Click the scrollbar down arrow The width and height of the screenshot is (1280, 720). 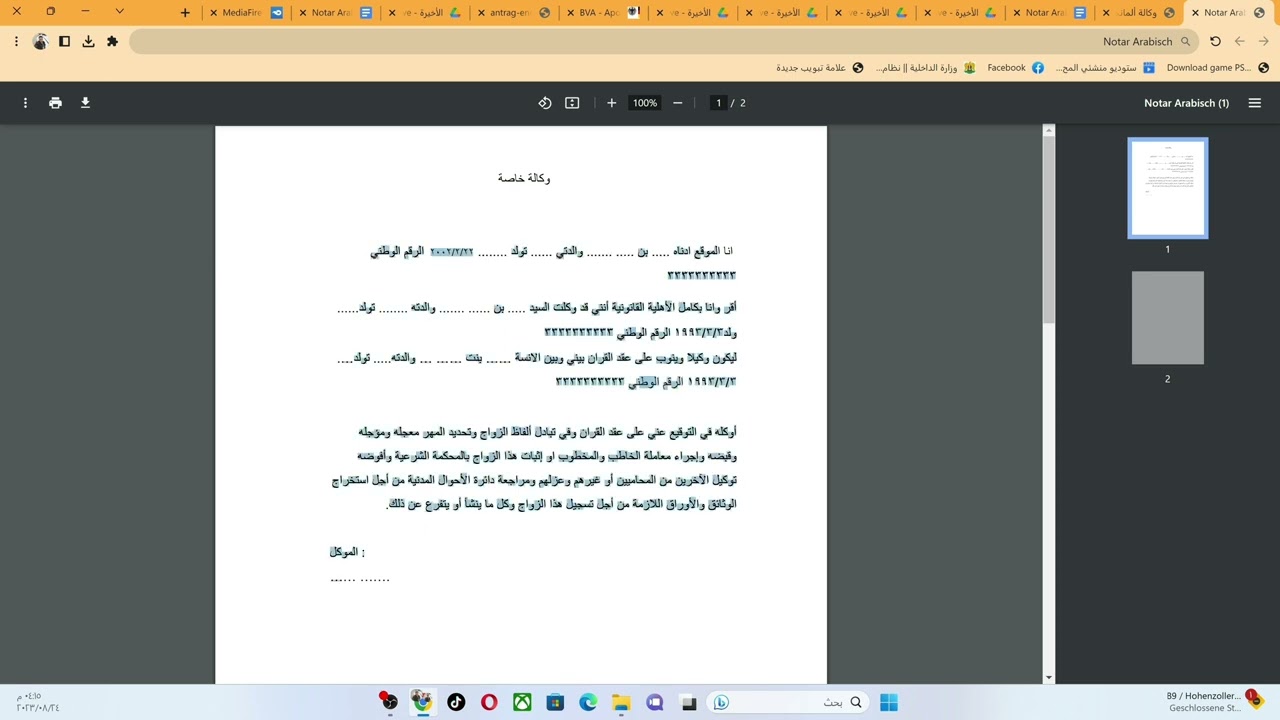1048,678
